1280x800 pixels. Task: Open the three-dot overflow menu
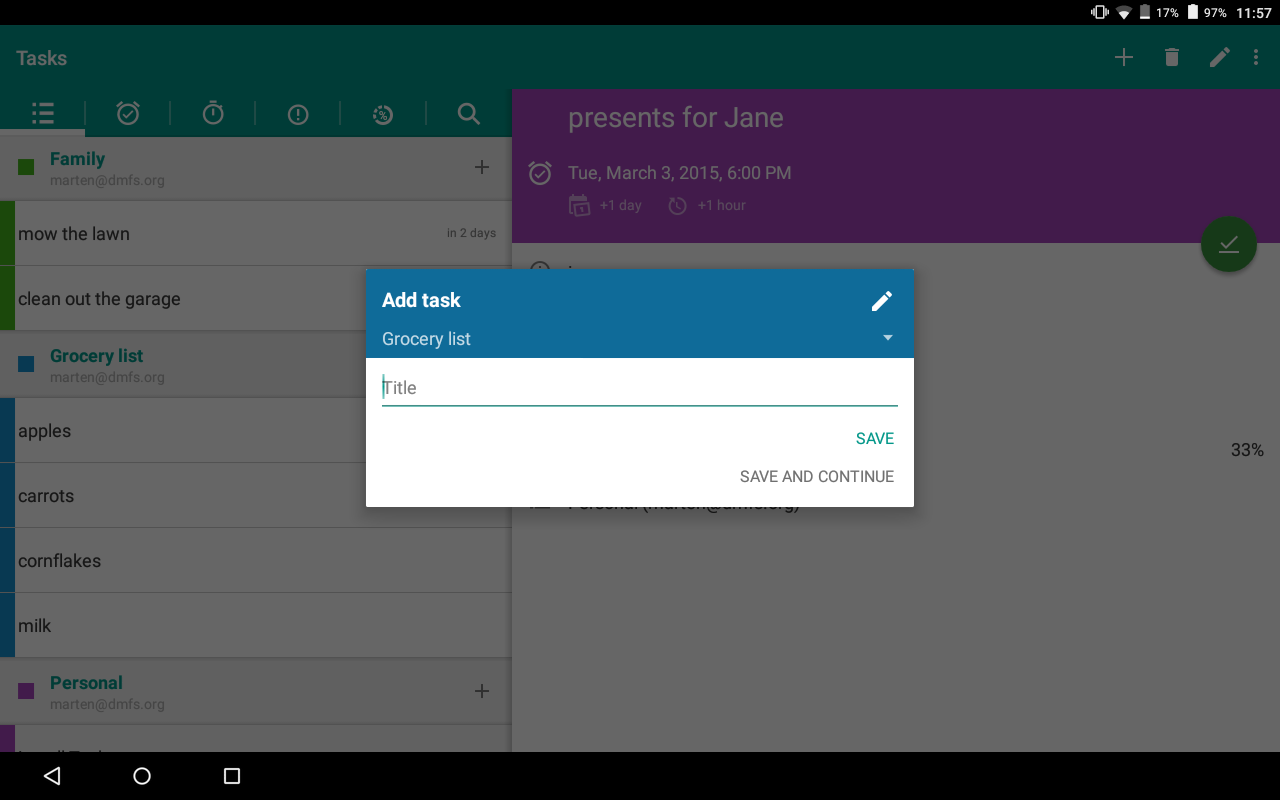point(1256,58)
